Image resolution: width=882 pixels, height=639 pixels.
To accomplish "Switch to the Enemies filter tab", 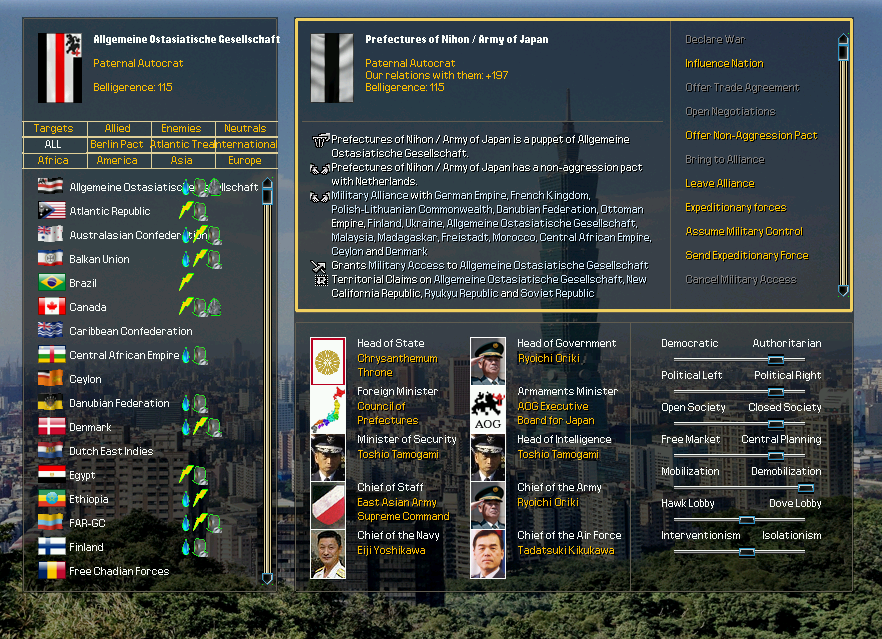I will point(182,128).
